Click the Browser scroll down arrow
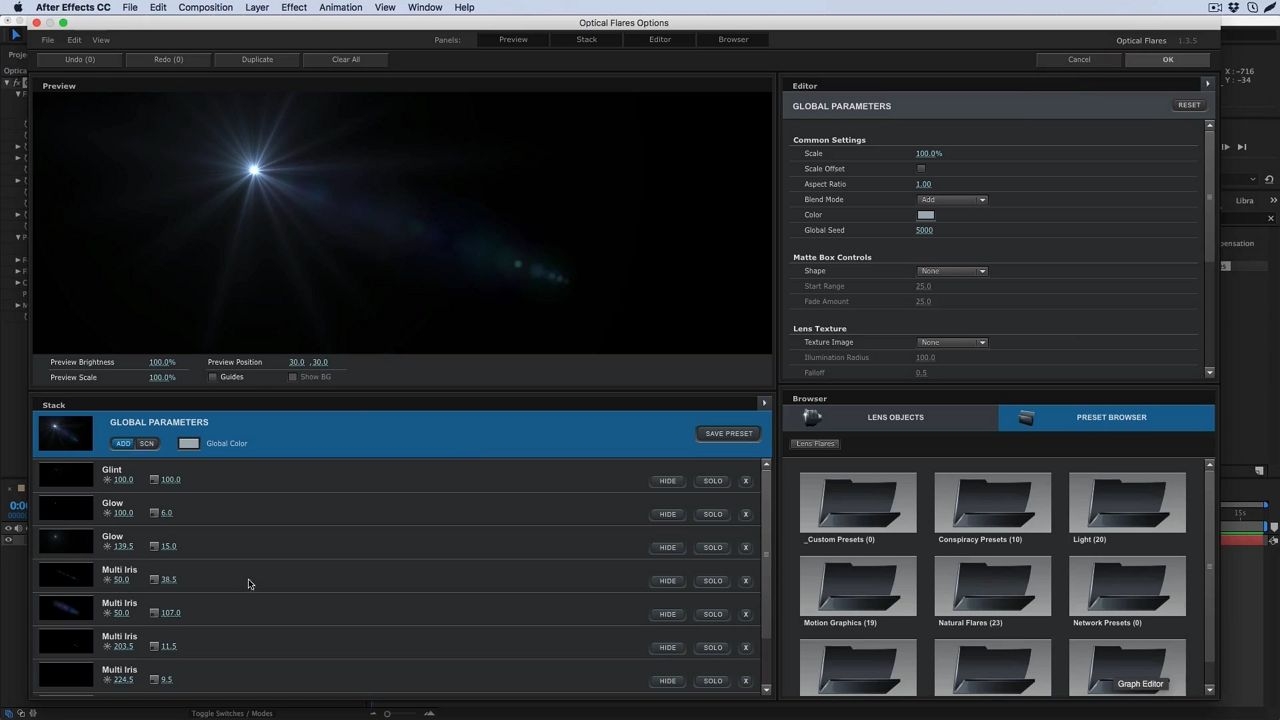This screenshot has width=1280, height=720. [x=1210, y=689]
